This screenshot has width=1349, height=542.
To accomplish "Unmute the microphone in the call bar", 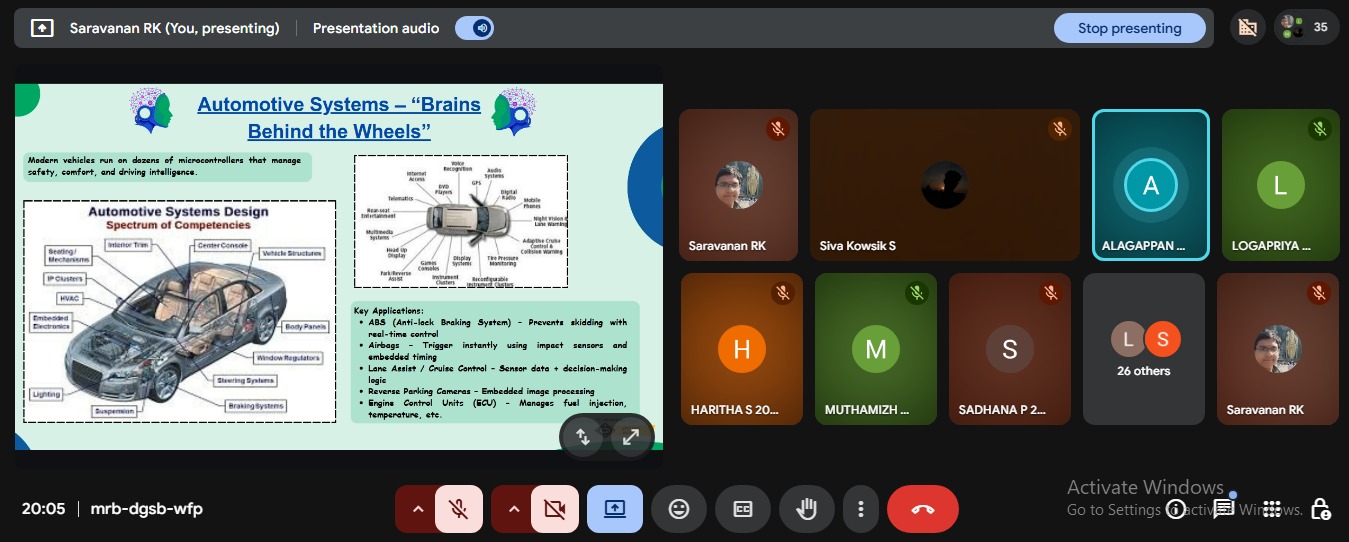I will tap(459, 509).
